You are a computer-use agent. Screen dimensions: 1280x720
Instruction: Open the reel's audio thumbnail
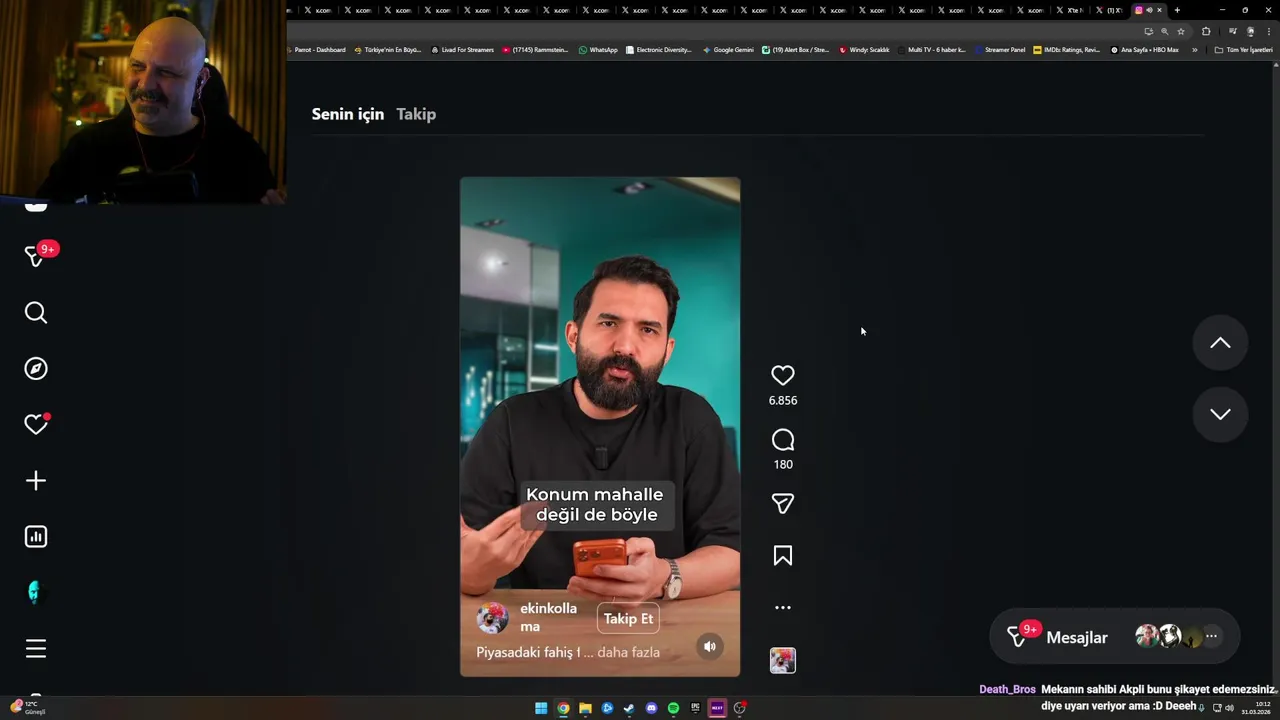tap(783, 660)
